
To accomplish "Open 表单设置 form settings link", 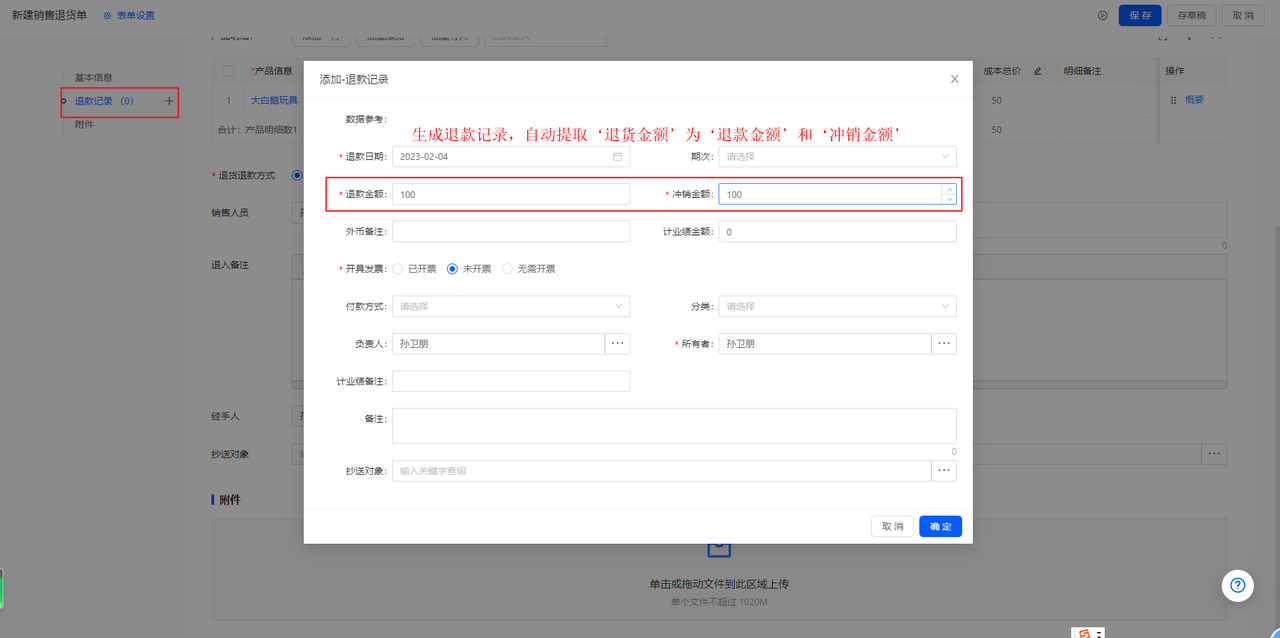I will pos(129,15).
